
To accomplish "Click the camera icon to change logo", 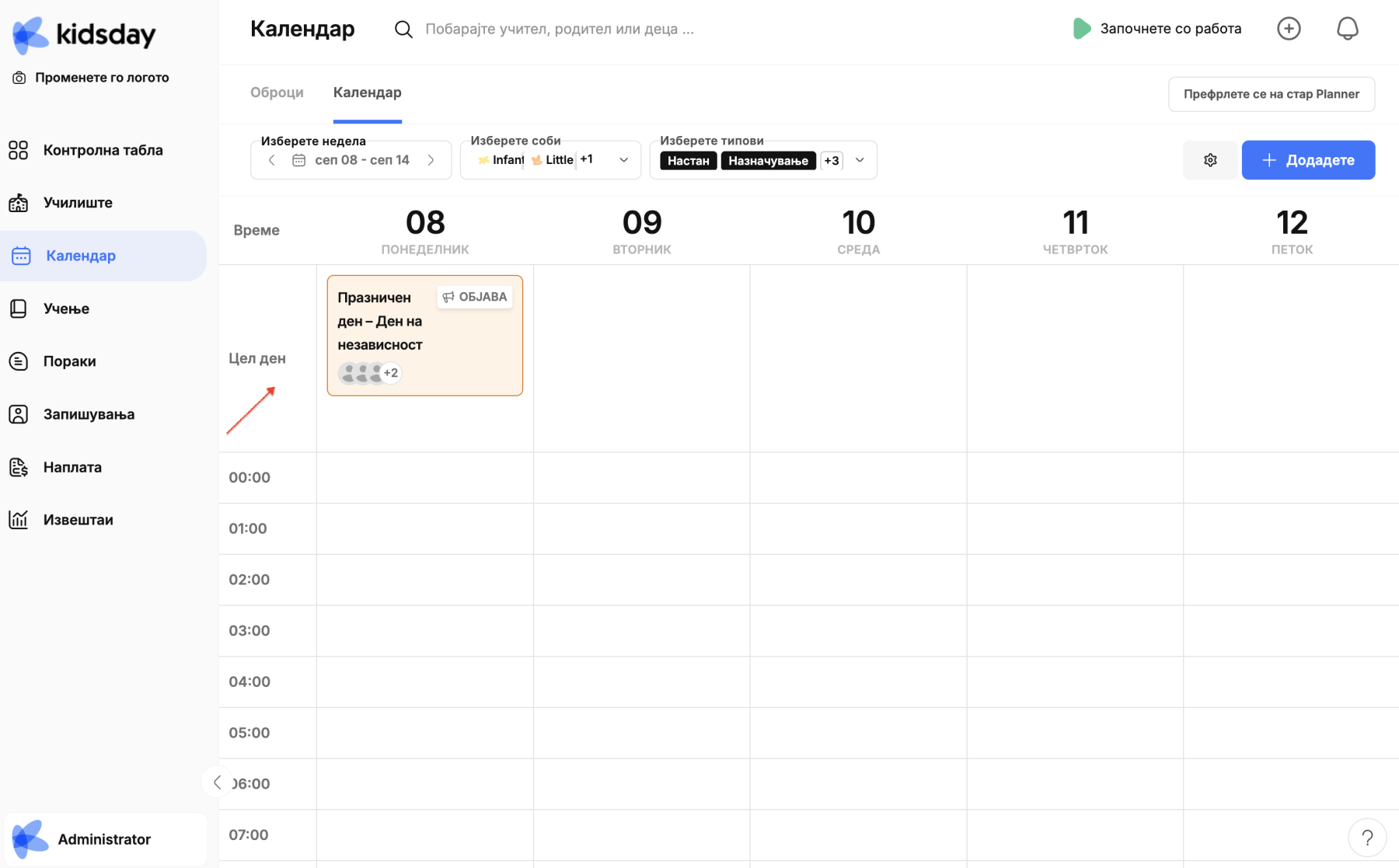I will (19, 78).
